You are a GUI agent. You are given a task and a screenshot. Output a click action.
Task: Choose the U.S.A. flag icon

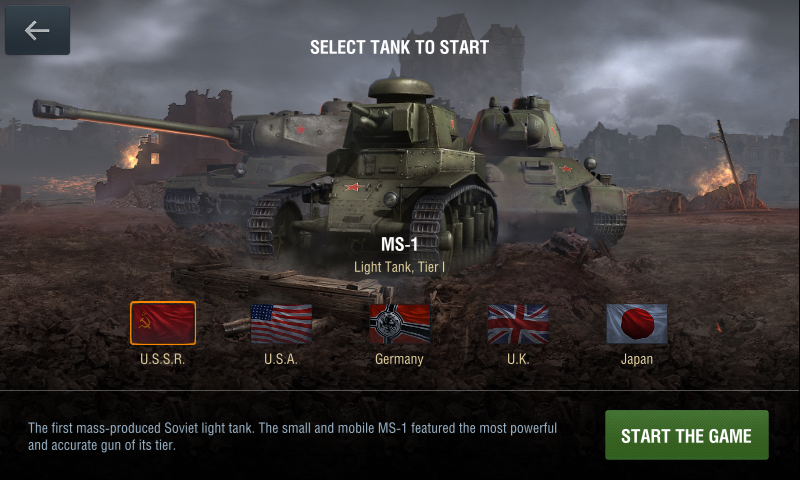coord(281,324)
